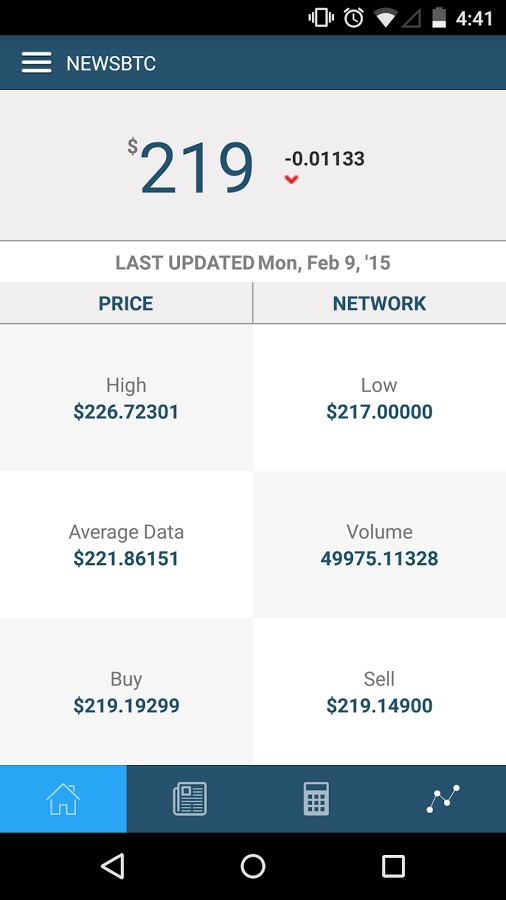Tap the Low $217.00000 cell

click(379, 397)
